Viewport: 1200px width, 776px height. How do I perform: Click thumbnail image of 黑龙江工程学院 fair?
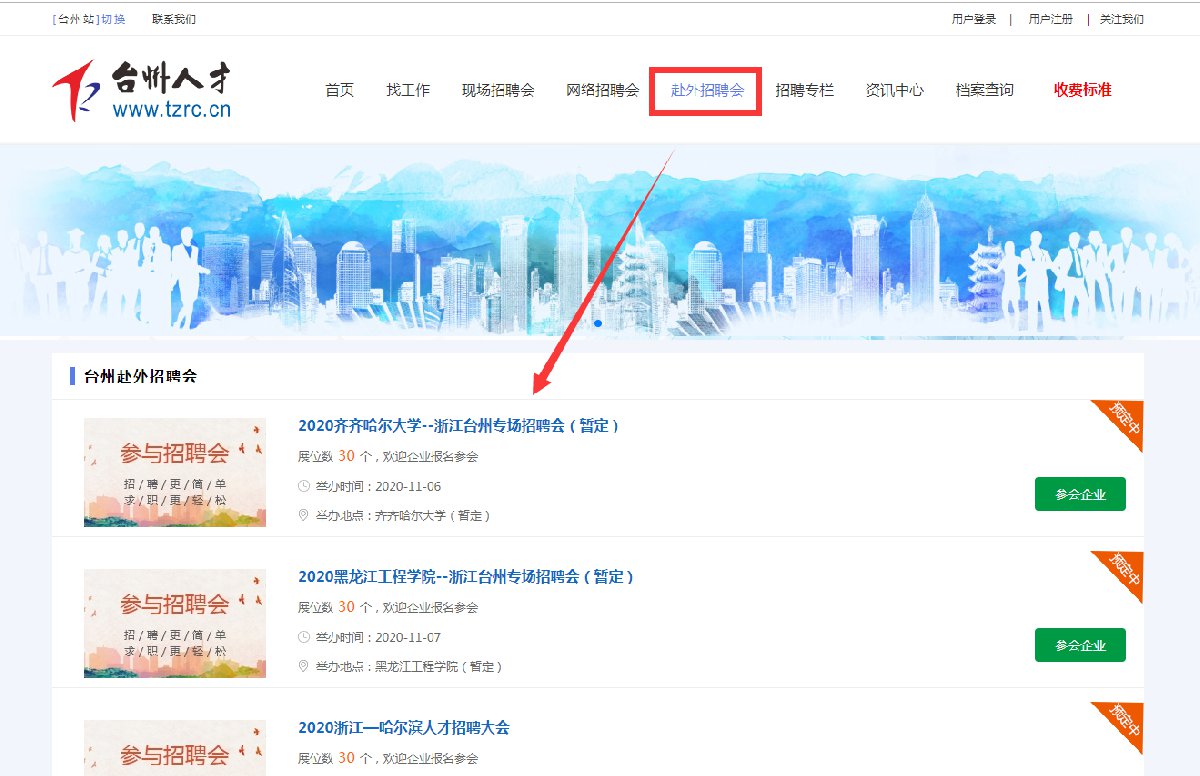(x=175, y=623)
